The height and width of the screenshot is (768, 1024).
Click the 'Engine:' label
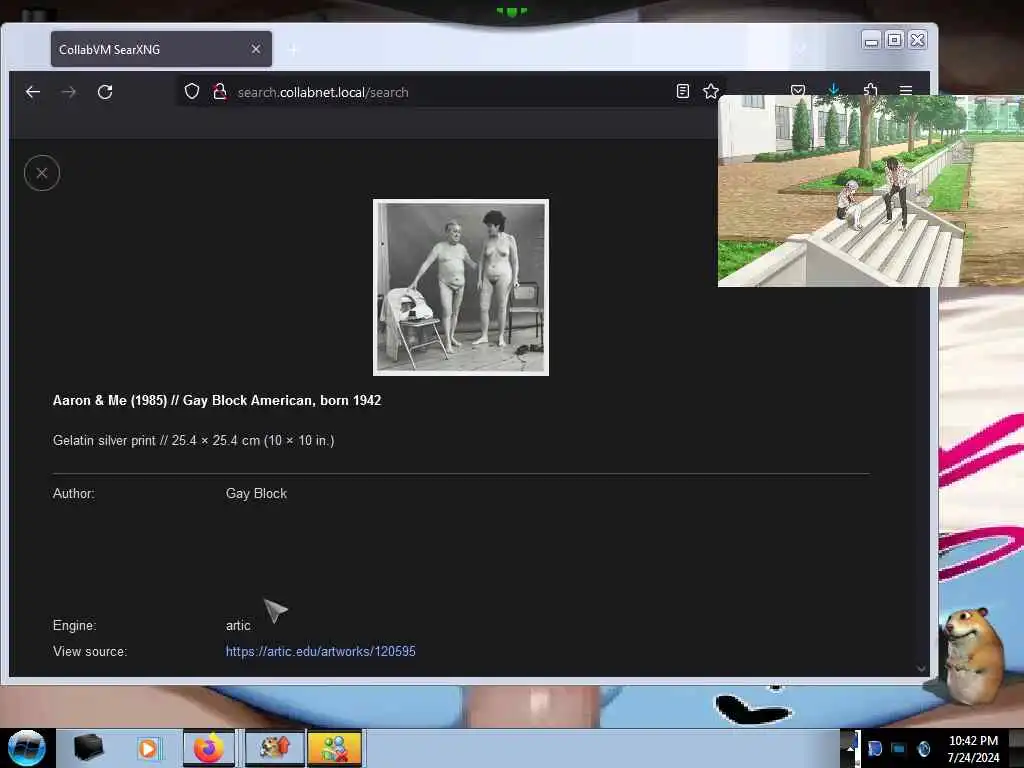click(74, 626)
